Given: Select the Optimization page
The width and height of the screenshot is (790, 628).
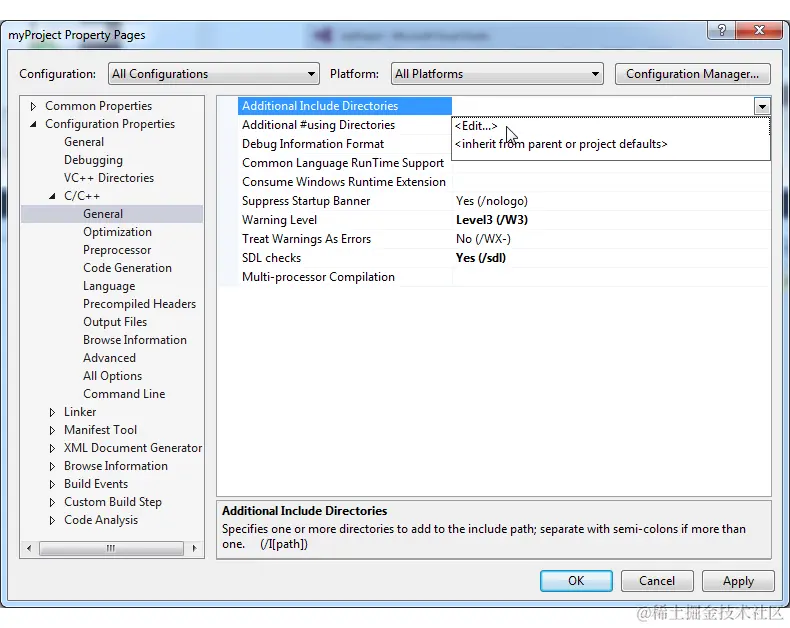Looking at the screenshot, I should pyautogui.click(x=117, y=232).
